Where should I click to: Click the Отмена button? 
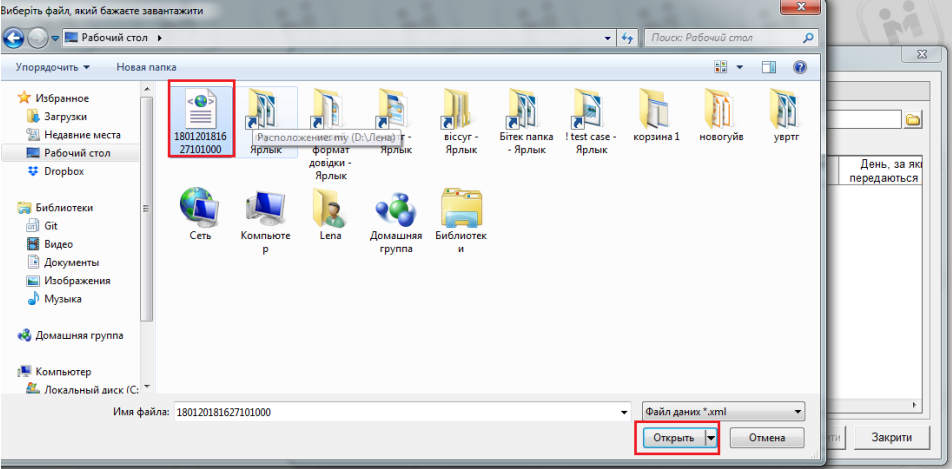tap(767, 438)
